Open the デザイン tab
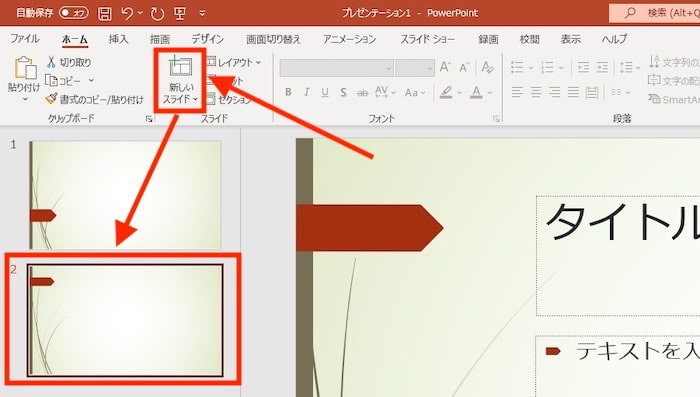The image size is (700, 397). pyautogui.click(x=208, y=39)
